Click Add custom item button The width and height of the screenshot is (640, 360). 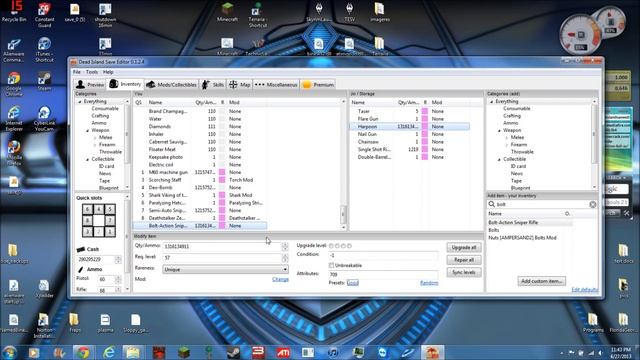(542, 281)
